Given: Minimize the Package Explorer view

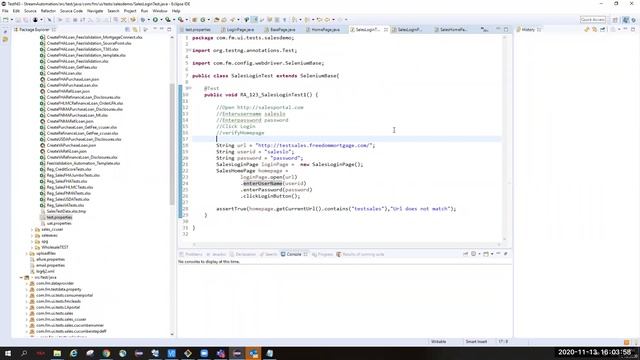Looking at the screenshot, I should 161,29.
